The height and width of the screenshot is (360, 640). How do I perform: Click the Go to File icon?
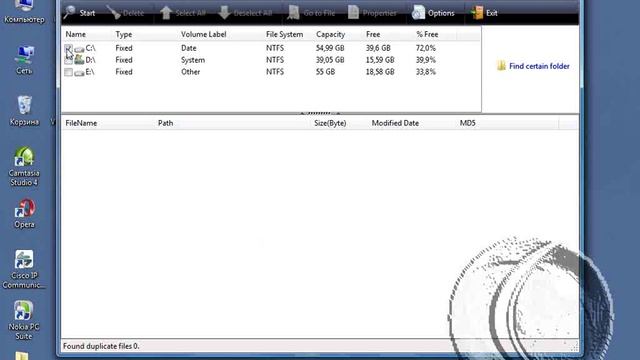293,13
